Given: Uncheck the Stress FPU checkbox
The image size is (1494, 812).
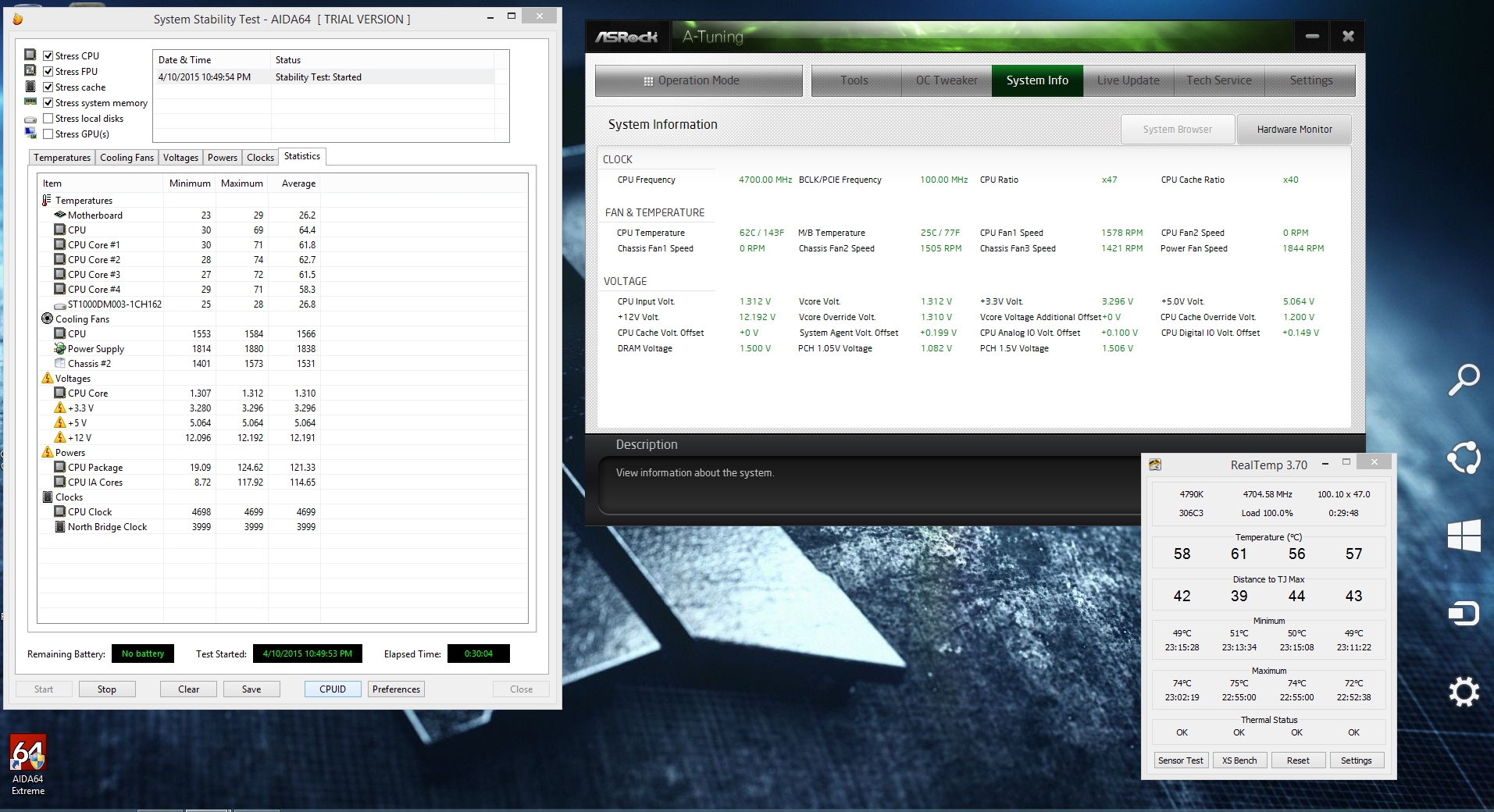Looking at the screenshot, I should pyautogui.click(x=48, y=71).
